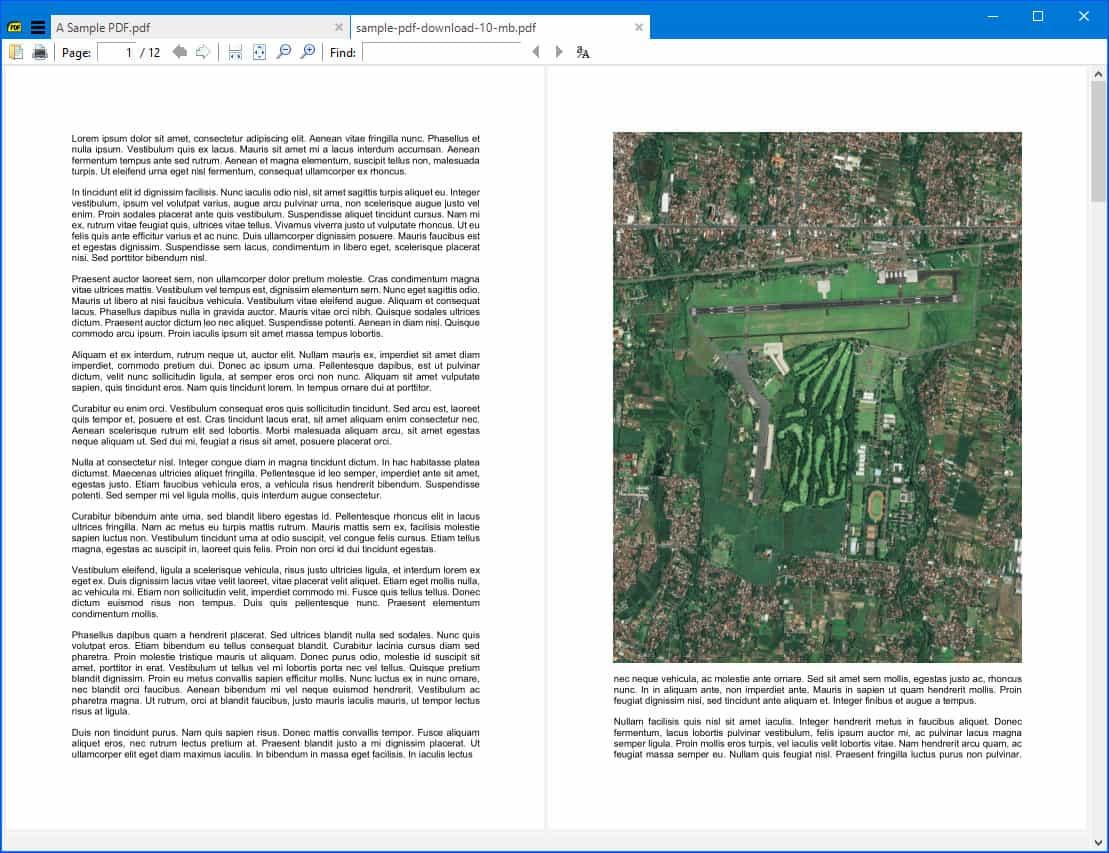Close the A Sample PDF.pdf tab

coord(339,28)
